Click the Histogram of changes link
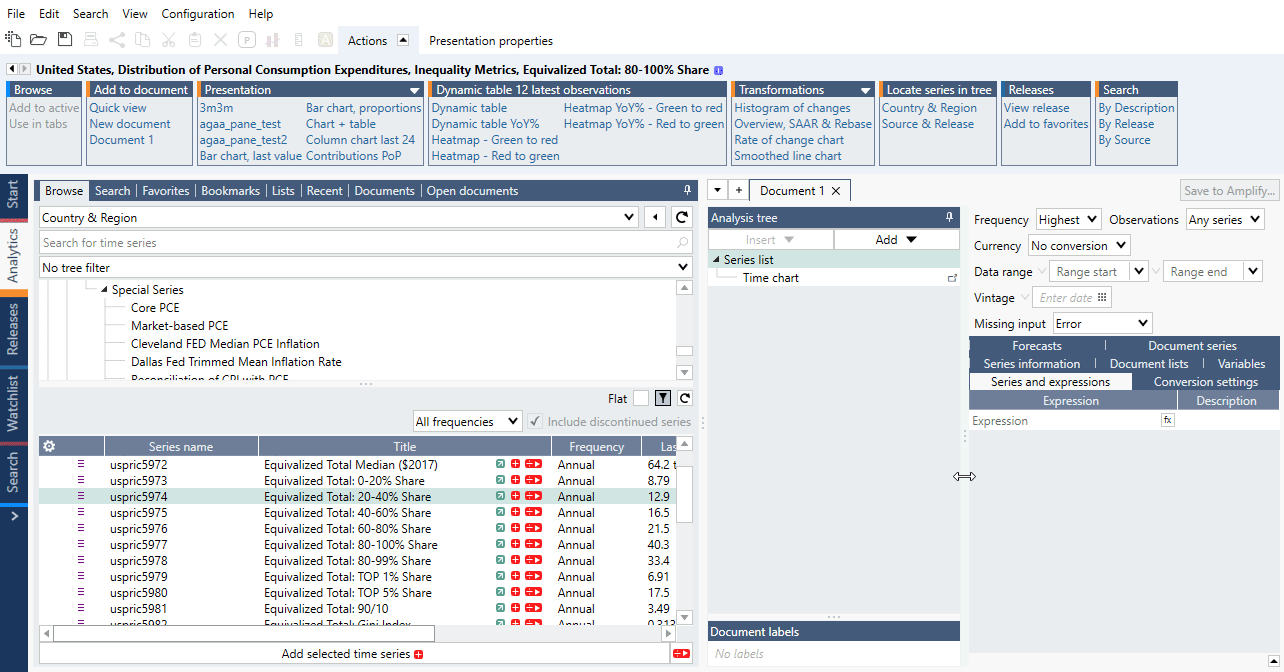1284x672 pixels. click(x=792, y=108)
